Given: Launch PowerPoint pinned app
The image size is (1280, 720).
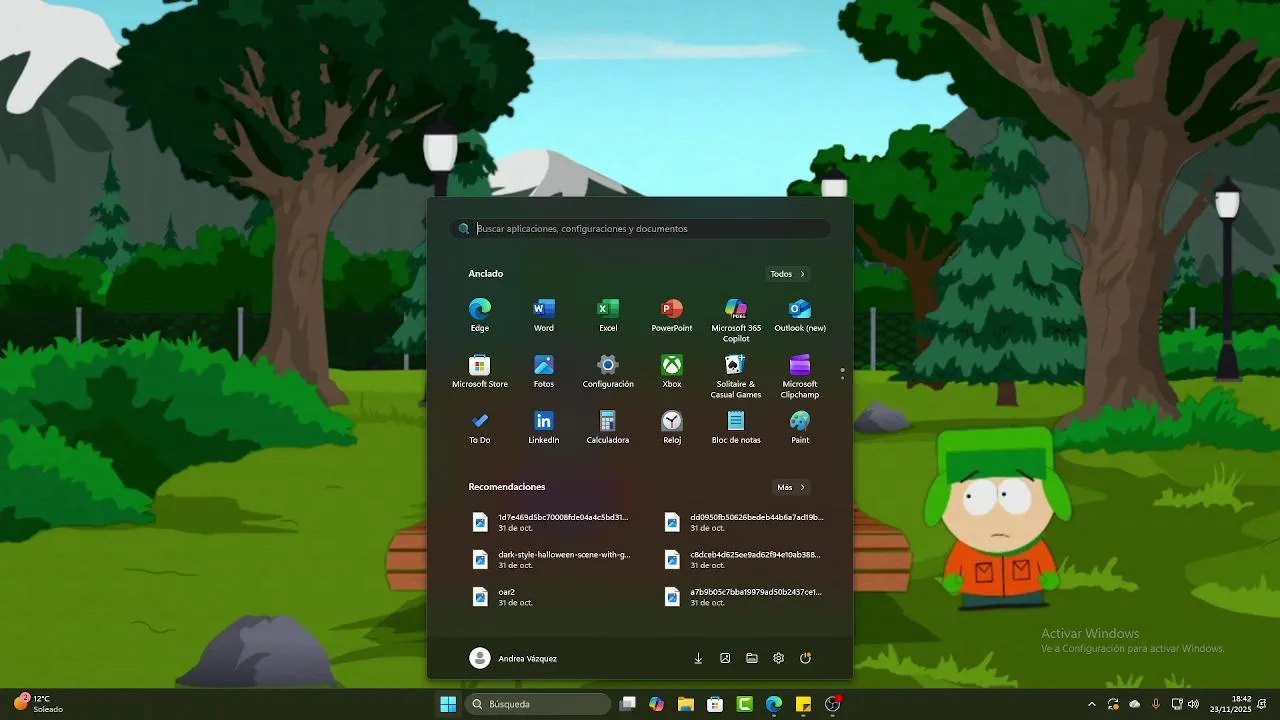Looking at the screenshot, I should (x=672, y=315).
